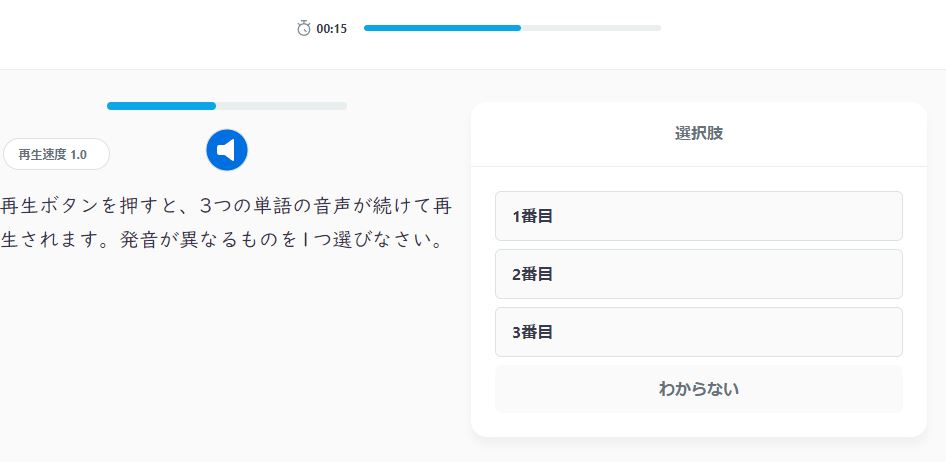Play the audio with the speaker button
Viewport: 946px width, 462px height.
click(x=227, y=150)
